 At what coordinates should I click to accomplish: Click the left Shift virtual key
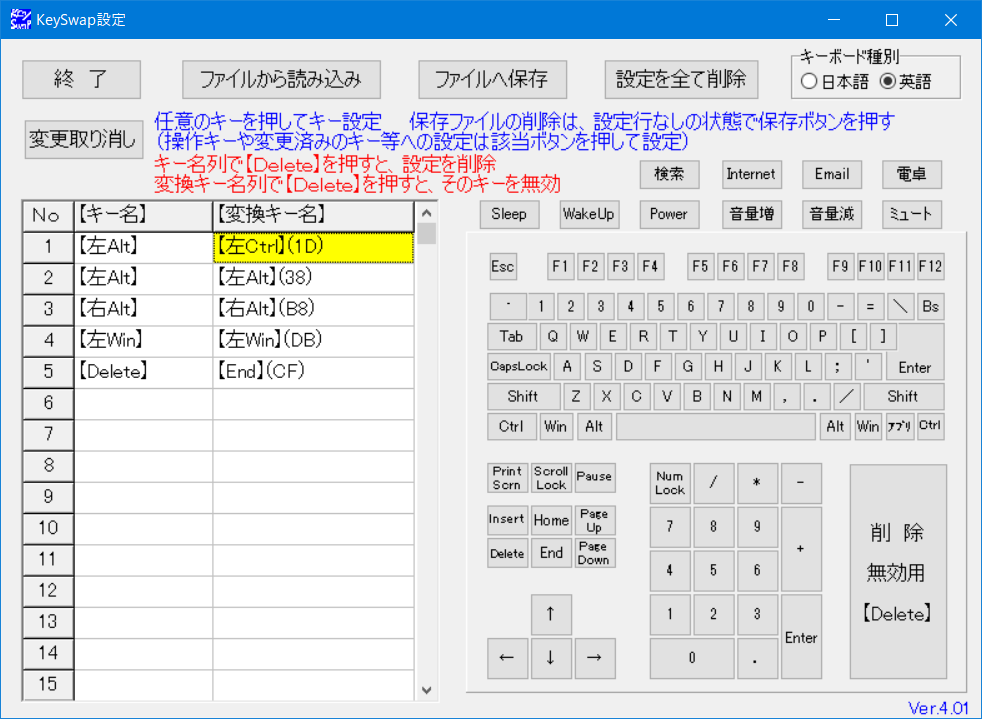pos(524,396)
